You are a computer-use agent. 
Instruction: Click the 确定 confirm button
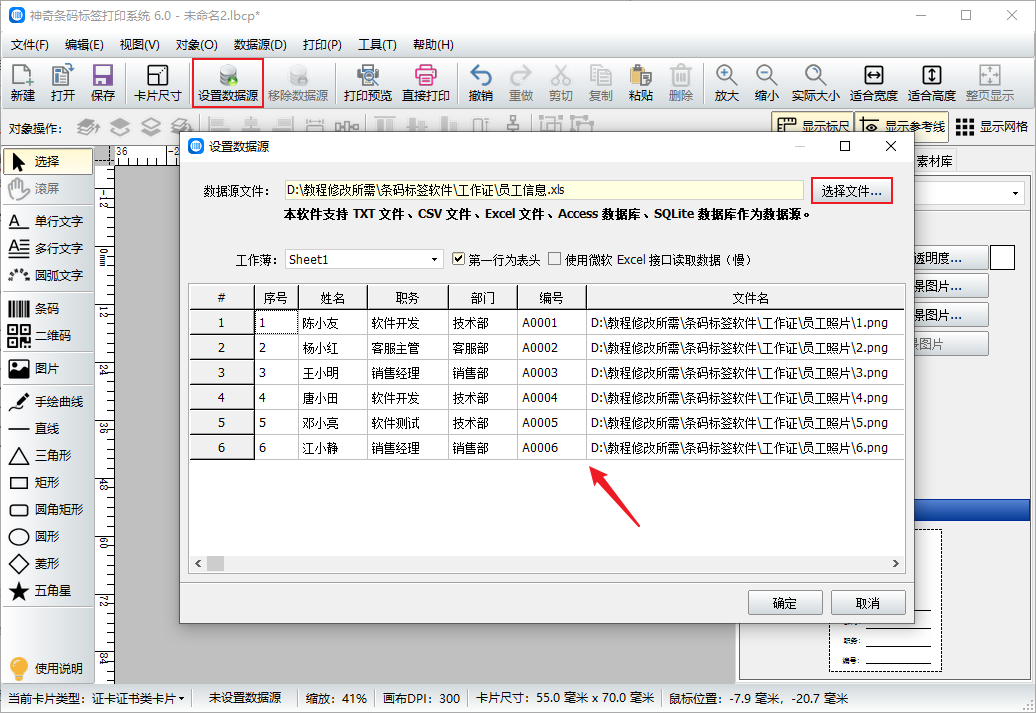click(x=785, y=603)
